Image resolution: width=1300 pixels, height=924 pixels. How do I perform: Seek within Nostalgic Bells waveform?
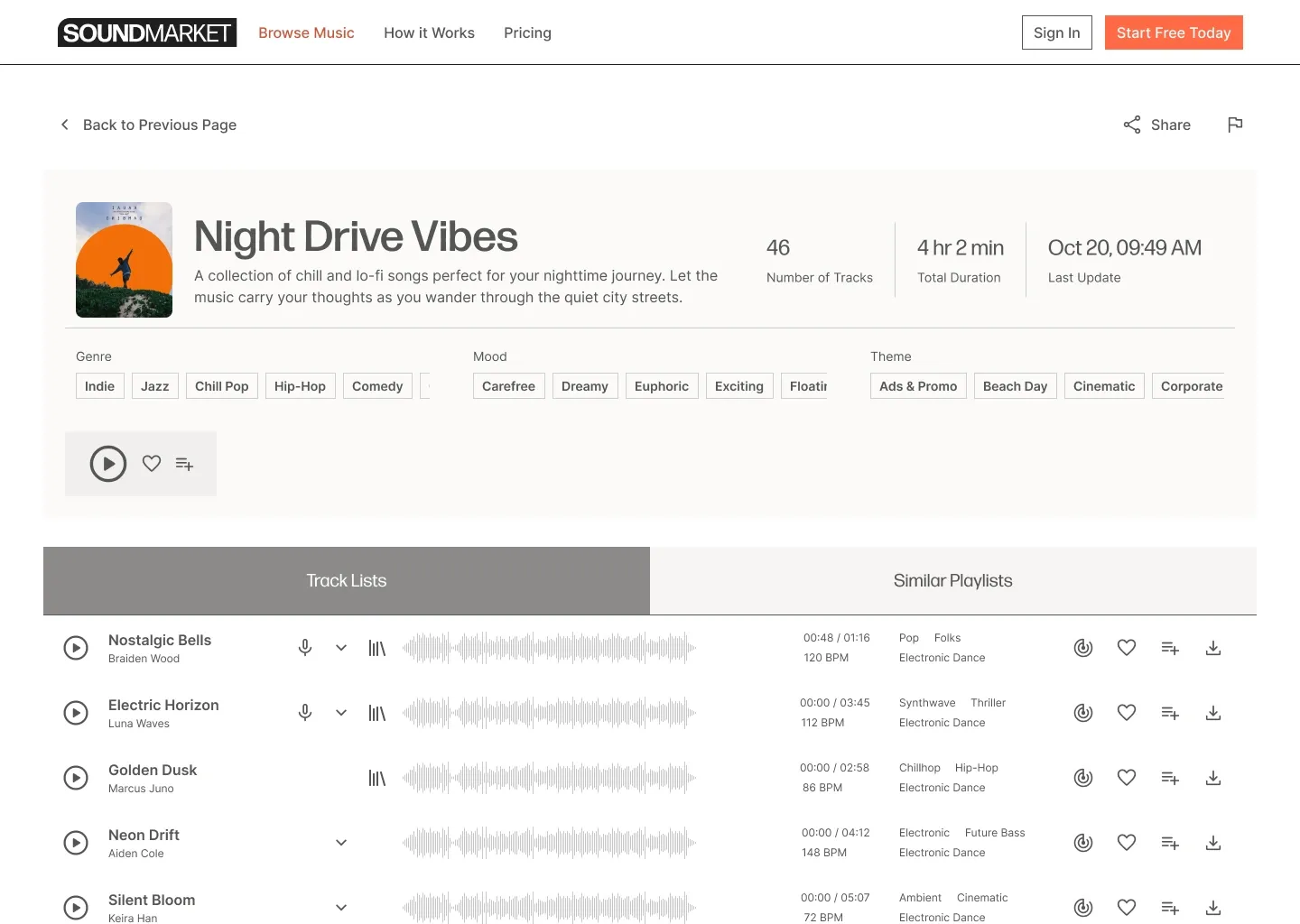click(x=549, y=648)
